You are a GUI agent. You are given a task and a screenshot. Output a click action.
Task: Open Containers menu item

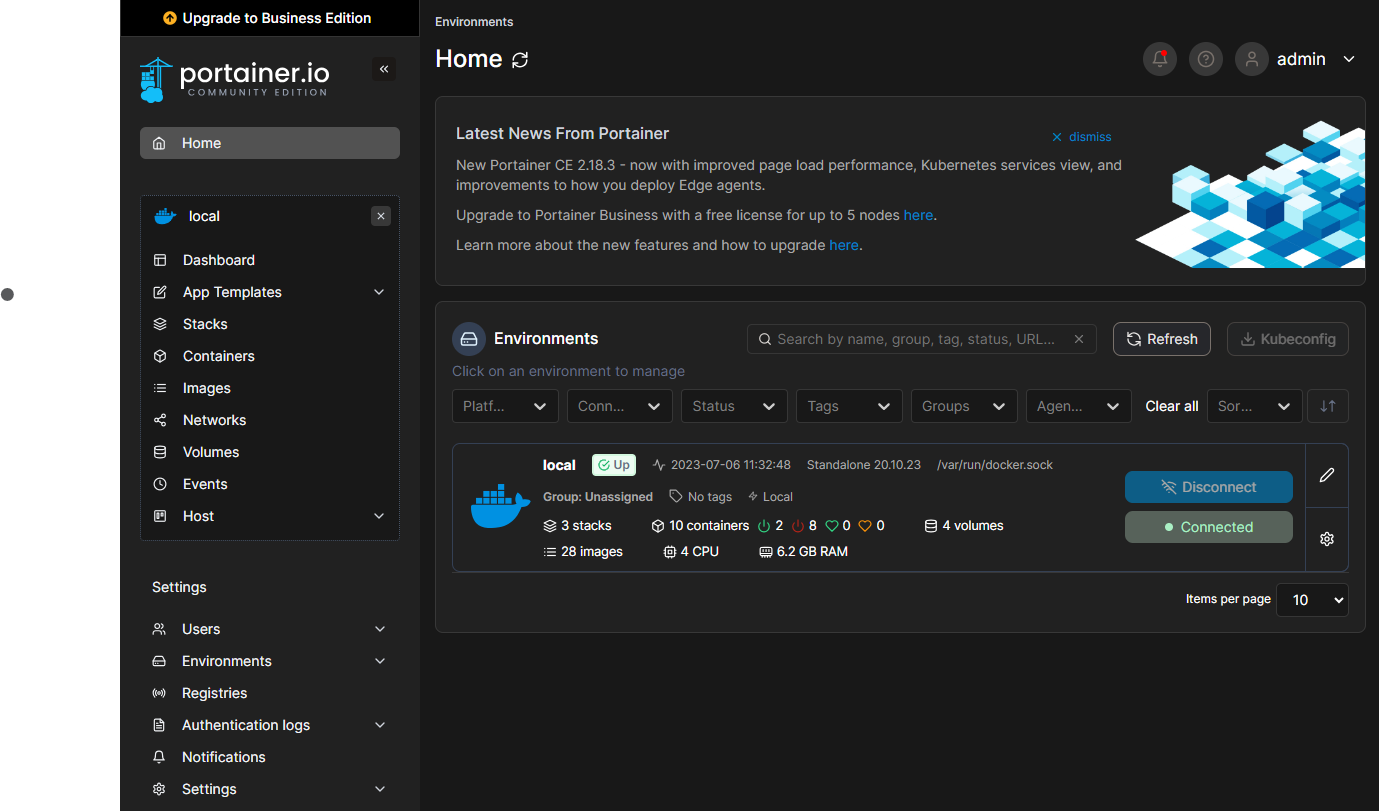[219, 356]
